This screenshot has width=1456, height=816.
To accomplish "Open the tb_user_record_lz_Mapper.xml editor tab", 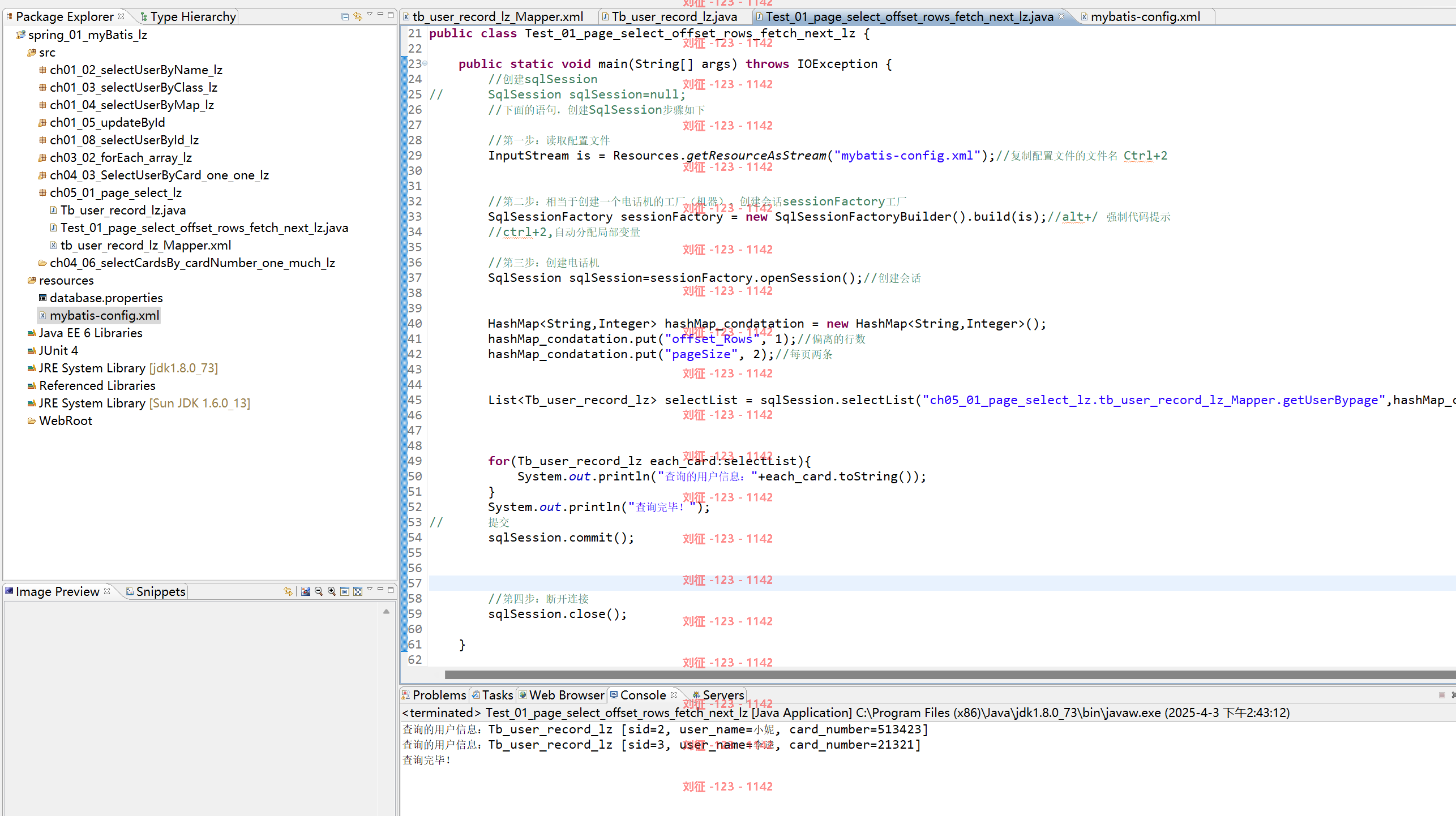I will pos(493,17).
